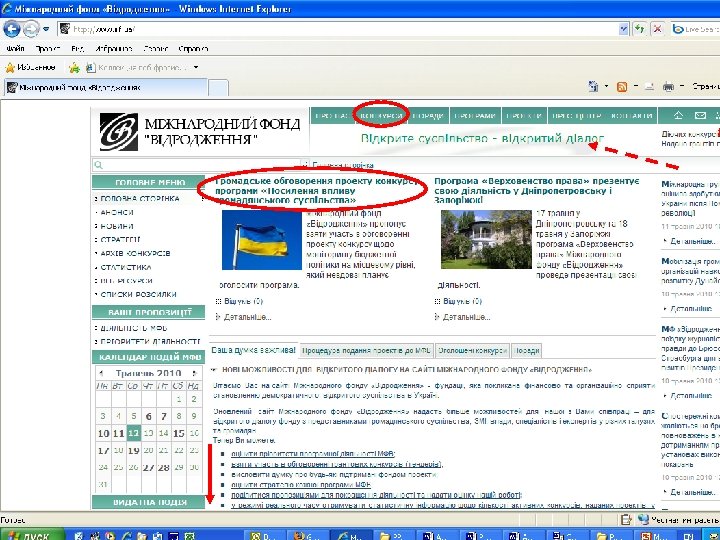The image size is (720, 540).
Task: Open the Избранное menu in menu bar
Action: [114, 48]
